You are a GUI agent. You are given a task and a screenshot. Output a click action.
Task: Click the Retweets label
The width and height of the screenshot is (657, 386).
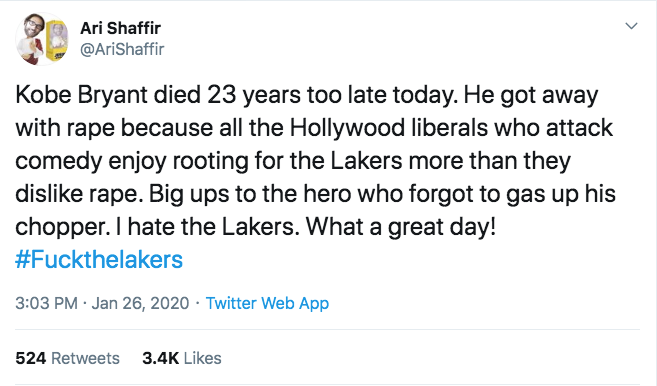[x=85, y=358]
